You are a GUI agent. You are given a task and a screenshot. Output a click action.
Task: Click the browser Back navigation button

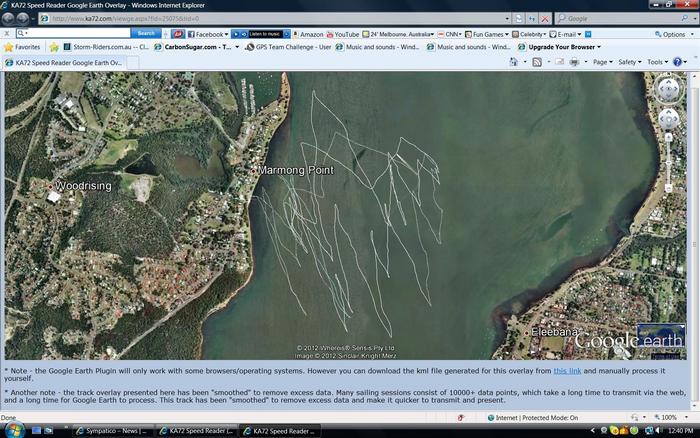9,18
